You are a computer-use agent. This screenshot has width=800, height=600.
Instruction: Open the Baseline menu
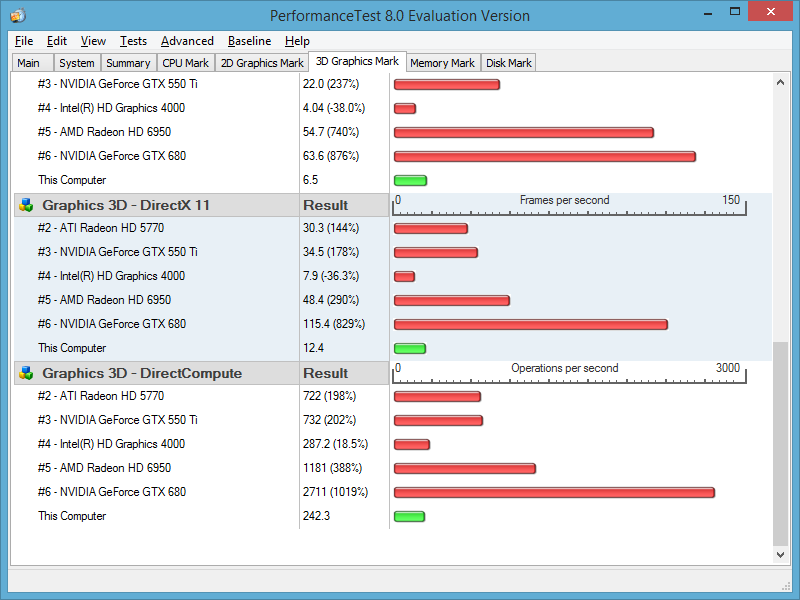click(x=249, y=41)
